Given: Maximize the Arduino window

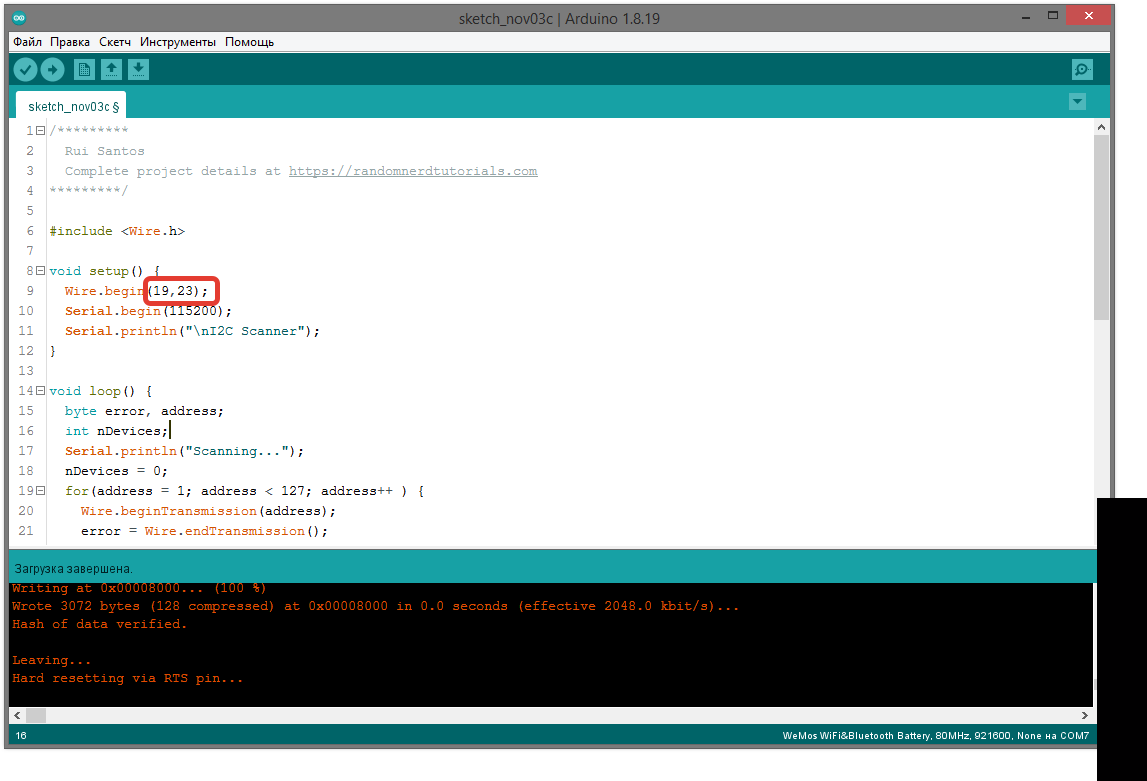Looking at the screenshot, I should 1053,15.
